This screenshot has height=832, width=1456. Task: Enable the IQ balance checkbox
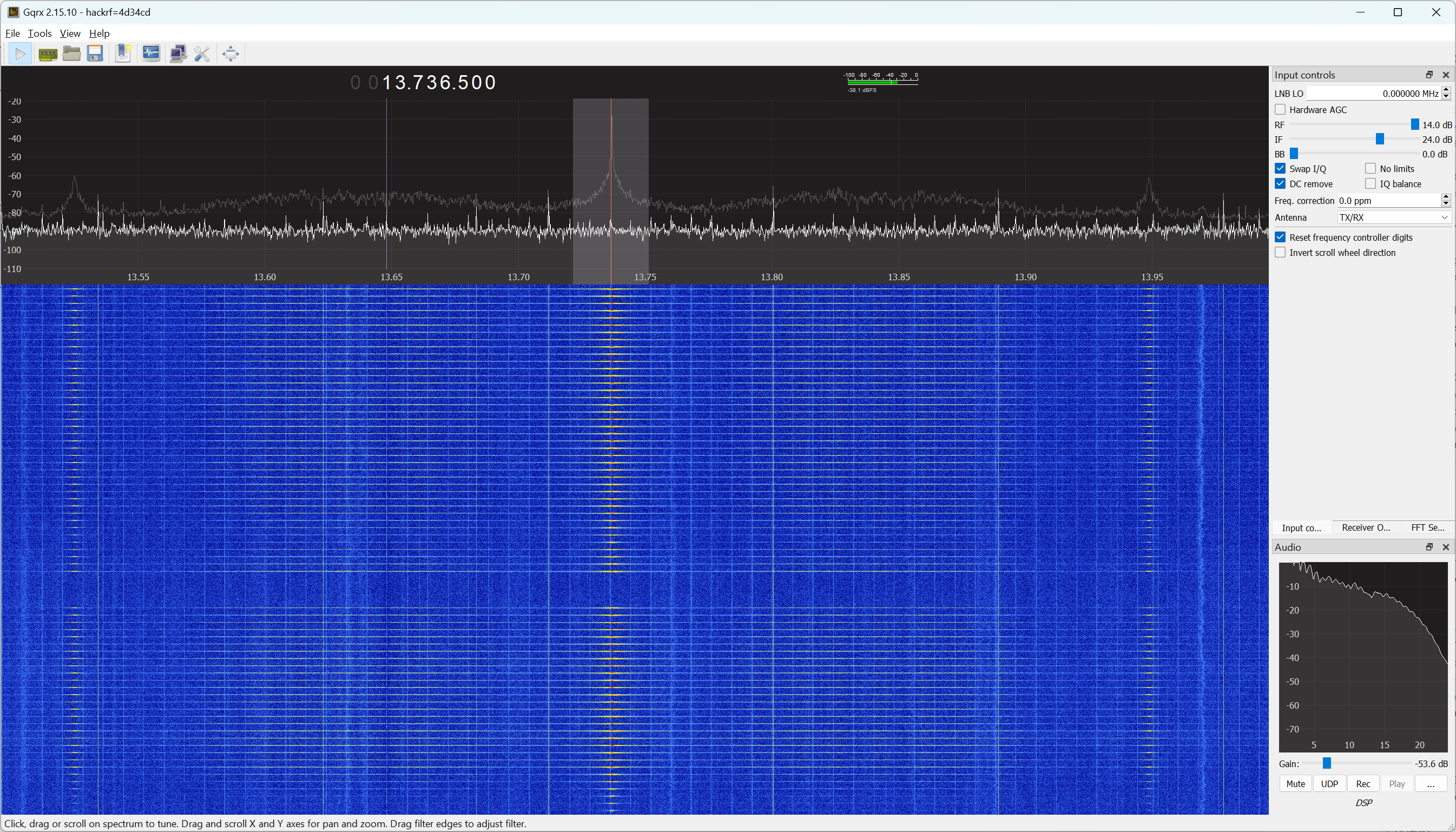1371,184
